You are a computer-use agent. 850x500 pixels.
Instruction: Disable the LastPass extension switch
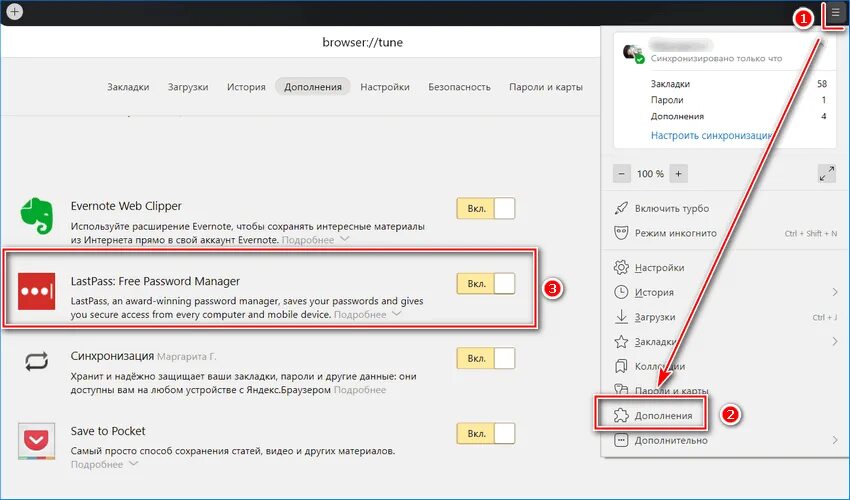(x=486, y=284)
